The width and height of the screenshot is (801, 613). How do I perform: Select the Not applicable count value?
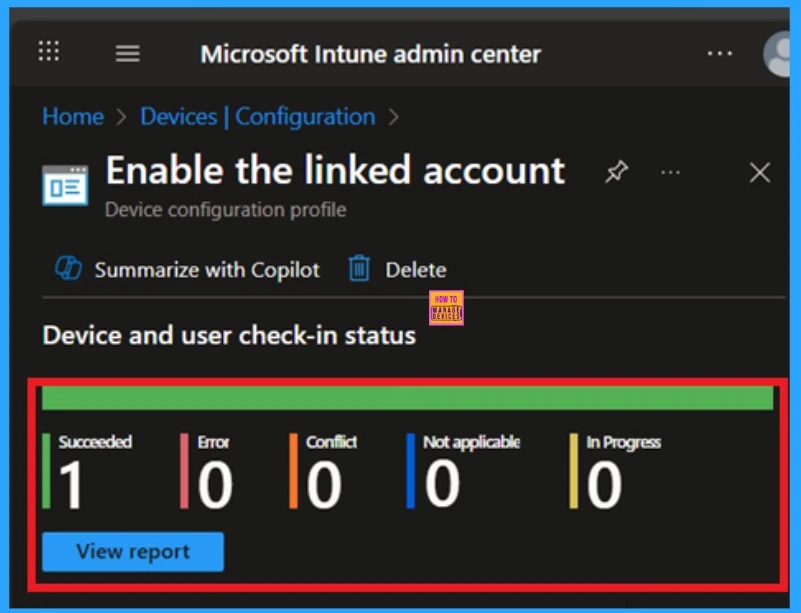(x=442, y=483)
